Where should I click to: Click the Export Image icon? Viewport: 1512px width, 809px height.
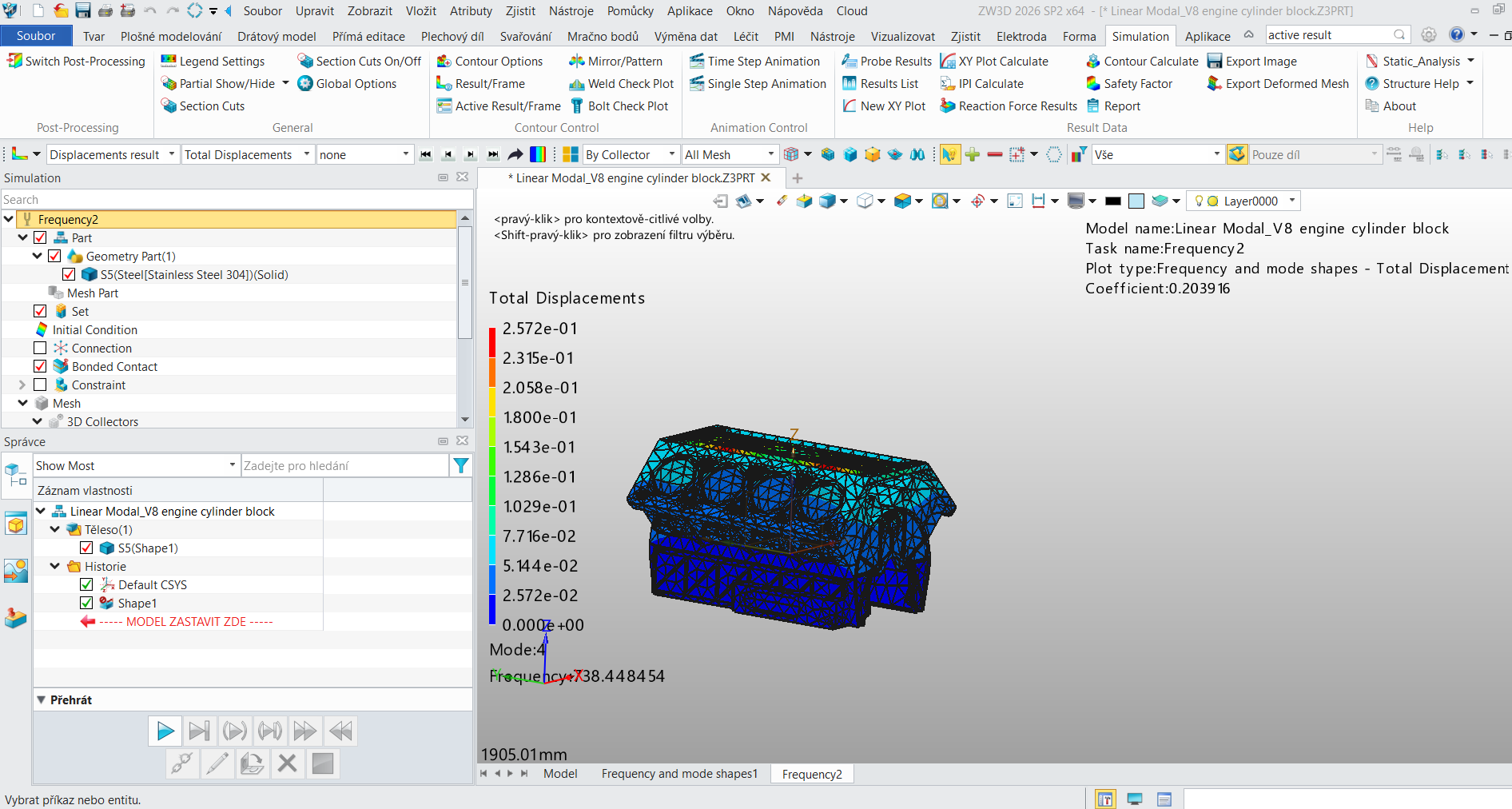[x=1215, y=61]
